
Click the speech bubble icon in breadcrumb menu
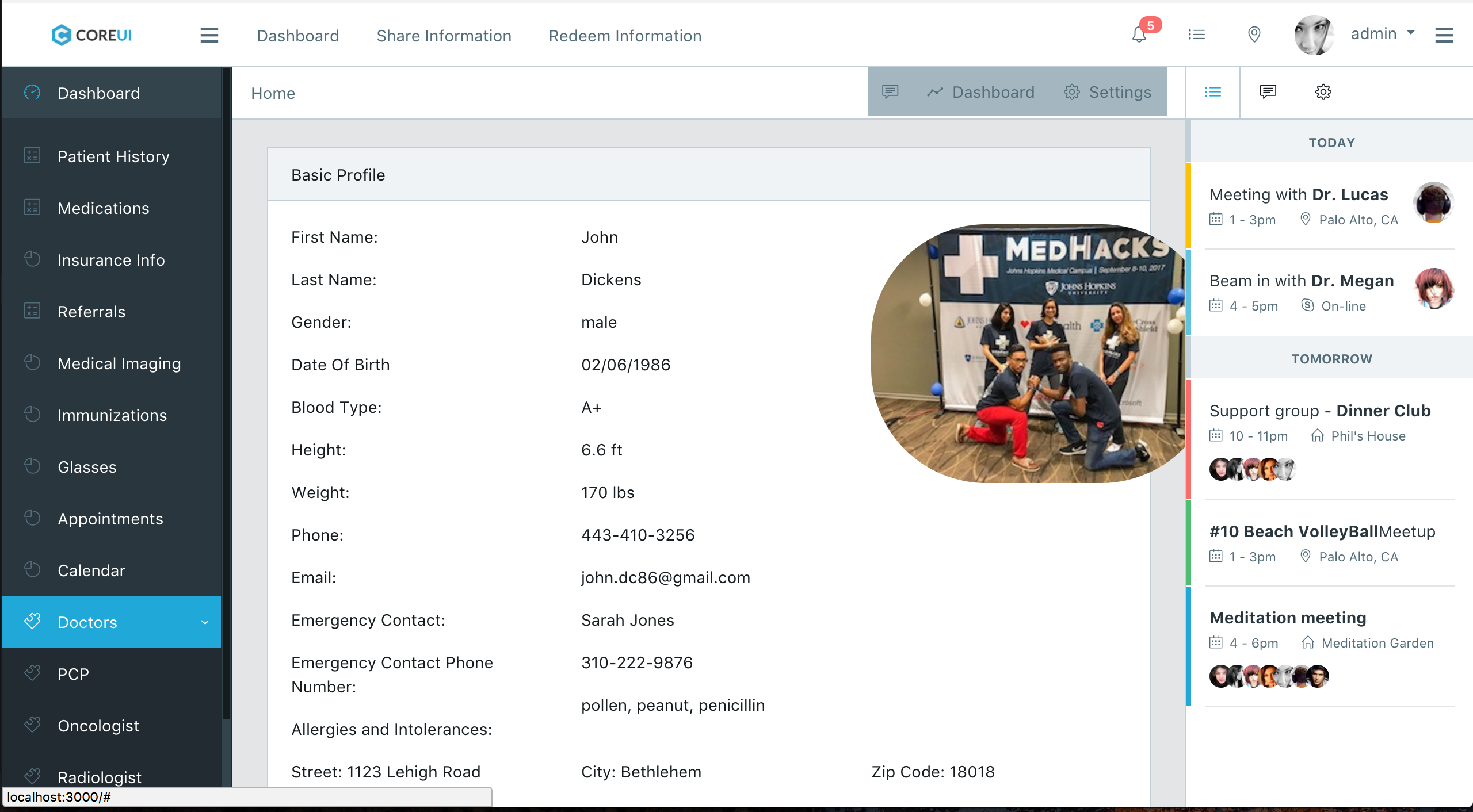tap(890, 92)
